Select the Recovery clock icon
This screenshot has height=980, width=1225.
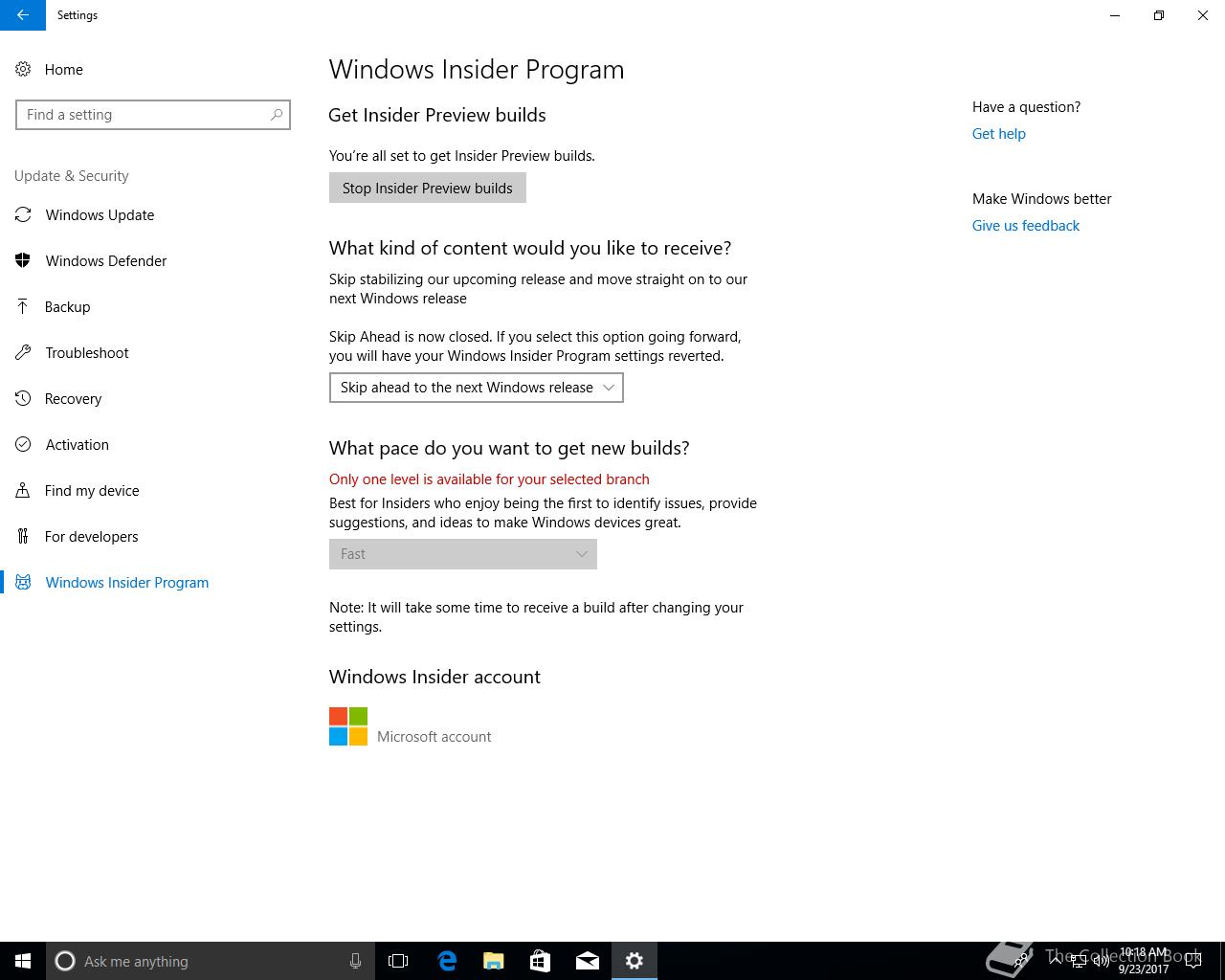(23, 398)
